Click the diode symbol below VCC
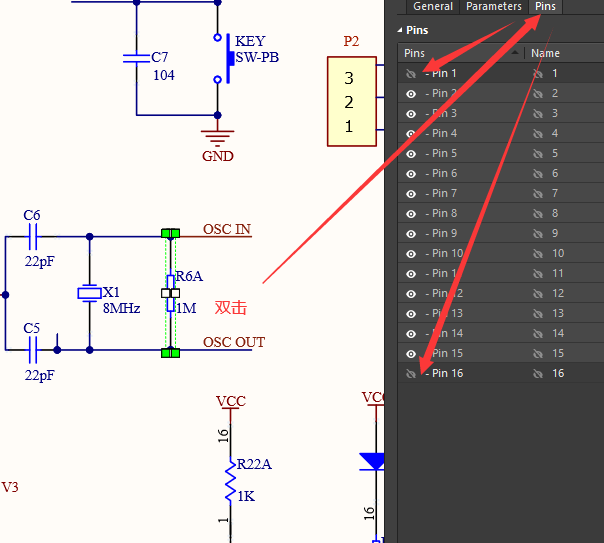 coord(372,461)
